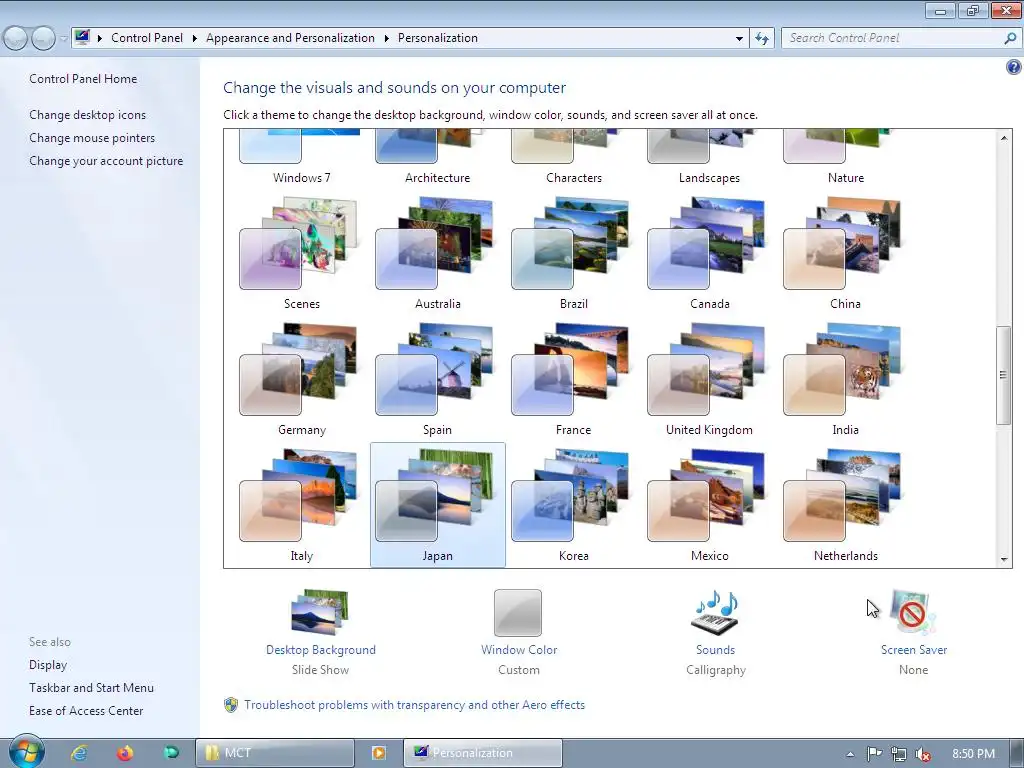Viewport: 1024px width, 768px height.
Task: Open Taskbar and Start Menu link
Action: [x=91, y=688]
